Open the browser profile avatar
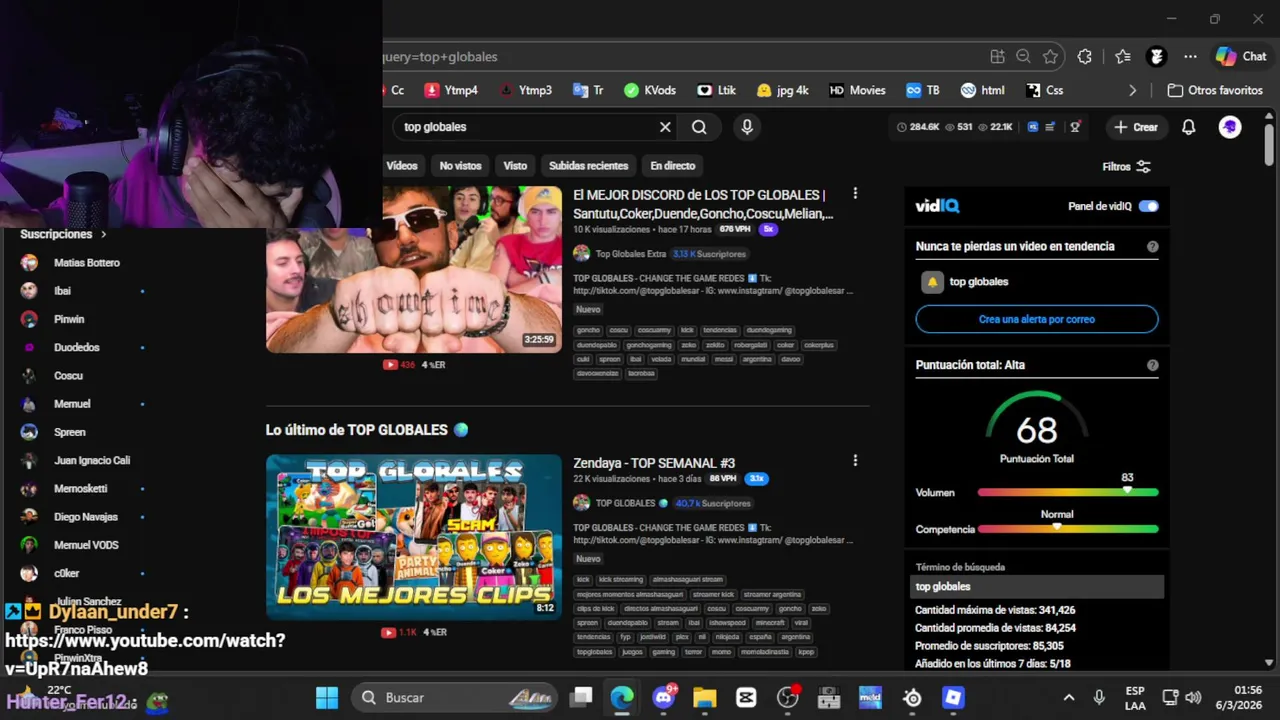Screen dimensions: 1280x720 point(1157,57)
